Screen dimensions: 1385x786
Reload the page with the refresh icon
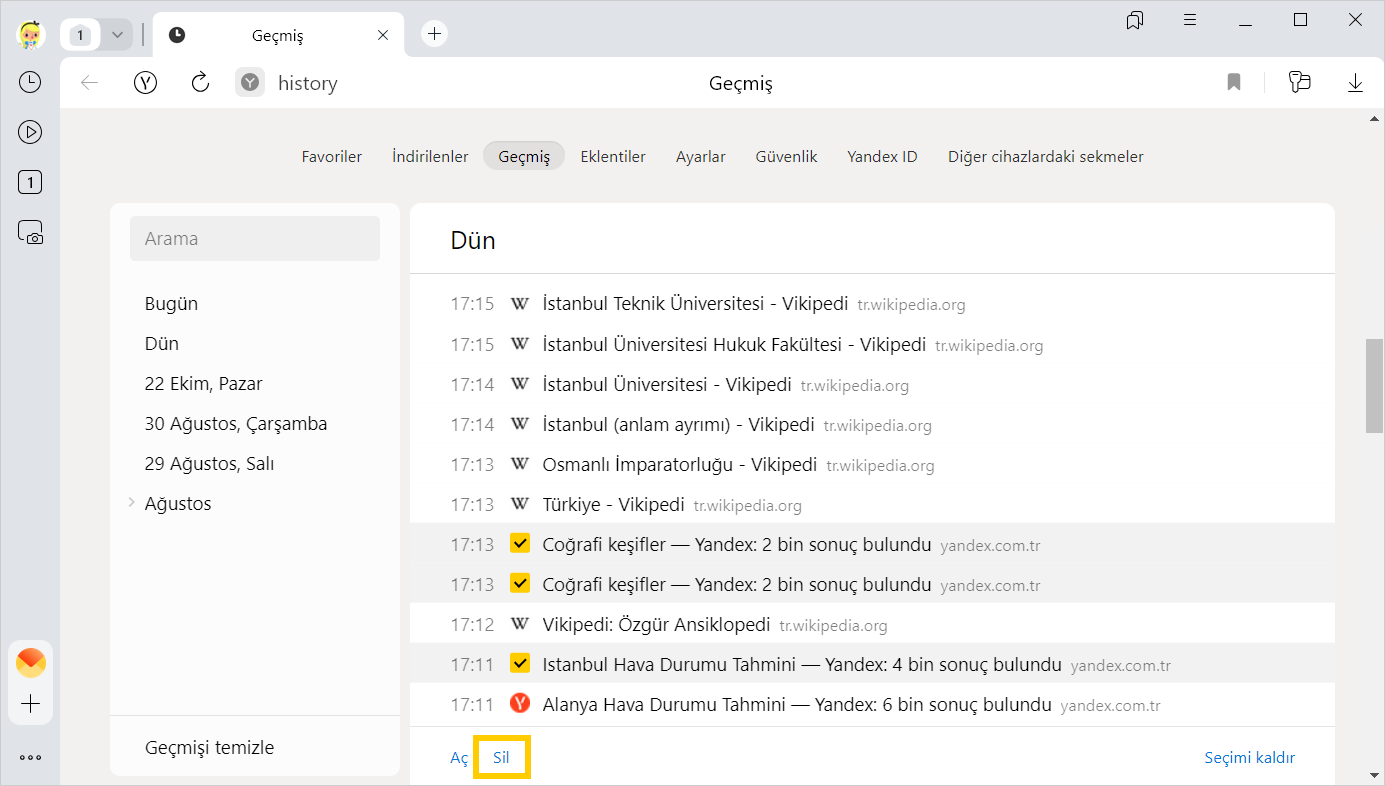200,83
